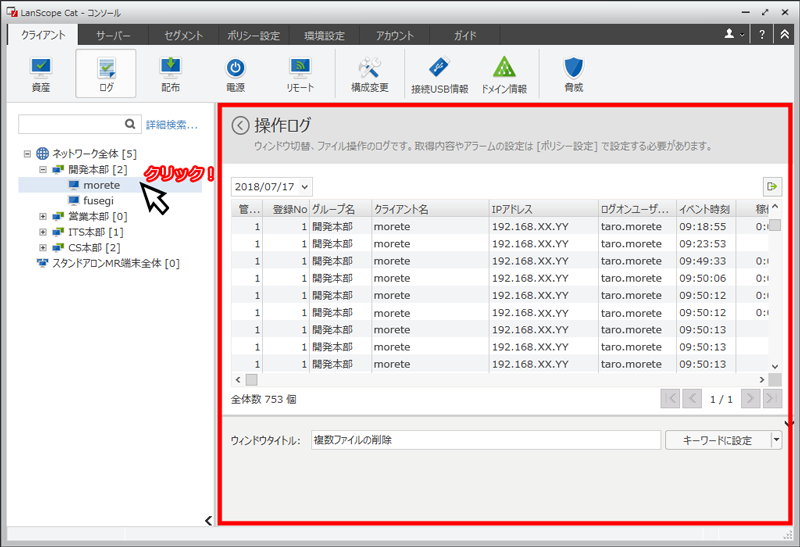
Task: Collapse the ribbon with the double chevron
Action: 785,35
